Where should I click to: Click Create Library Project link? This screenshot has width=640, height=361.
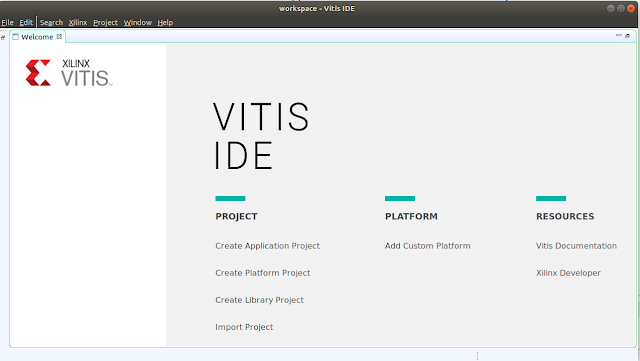(259, 300)
